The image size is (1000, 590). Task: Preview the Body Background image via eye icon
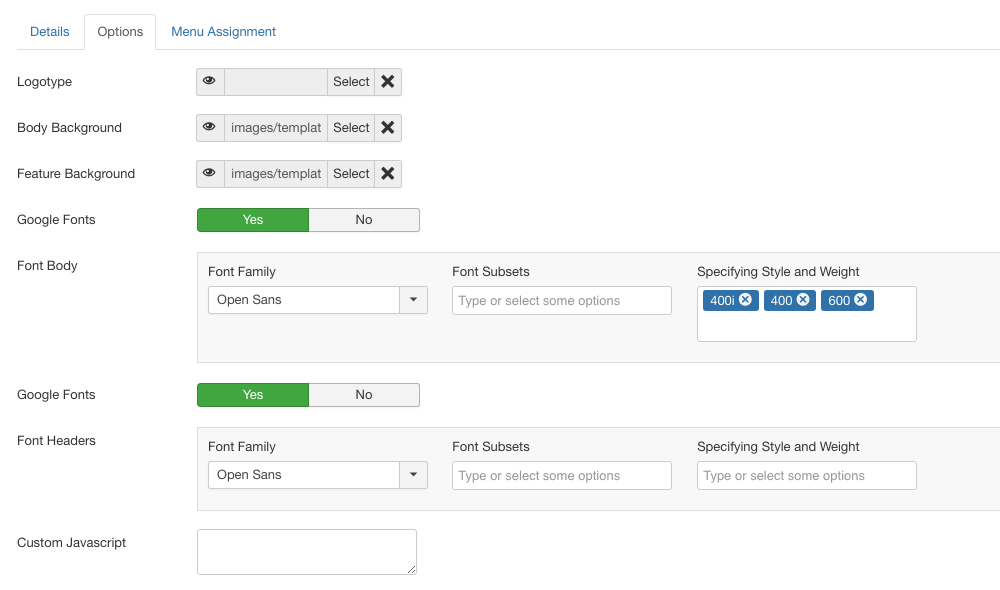click(210, 128)
